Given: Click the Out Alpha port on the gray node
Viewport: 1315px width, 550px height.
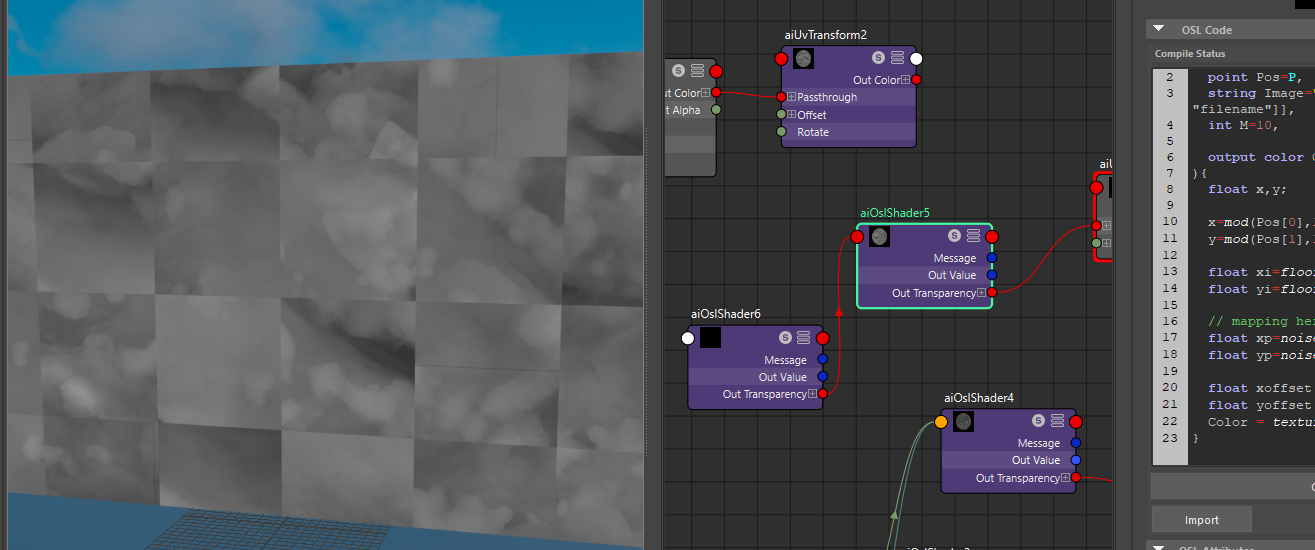Looking at the screenshot, I should [716, 110].
